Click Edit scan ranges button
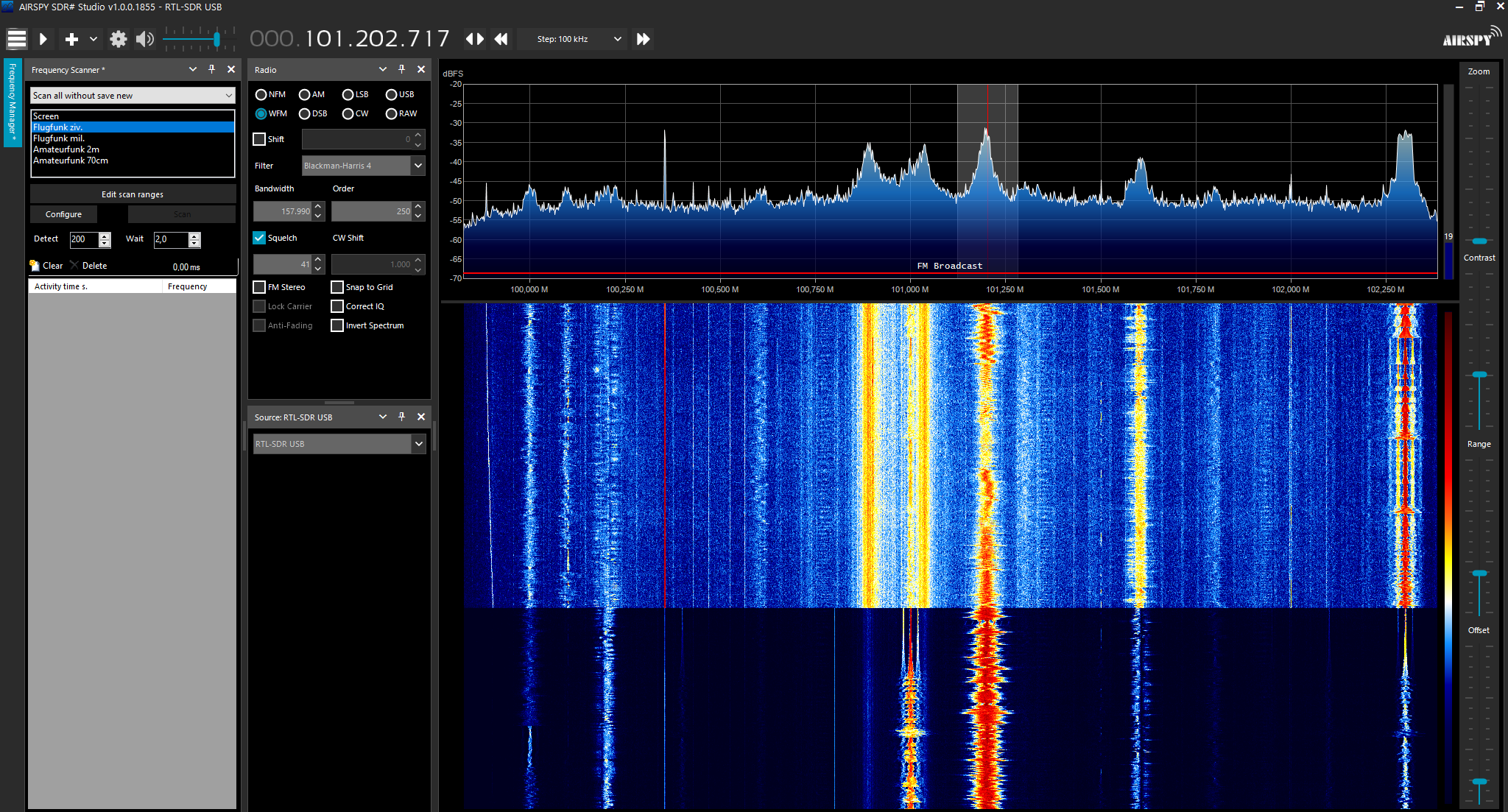This screenshot has width=1508, height=812. pyautogui.click(x=133, y=194)
